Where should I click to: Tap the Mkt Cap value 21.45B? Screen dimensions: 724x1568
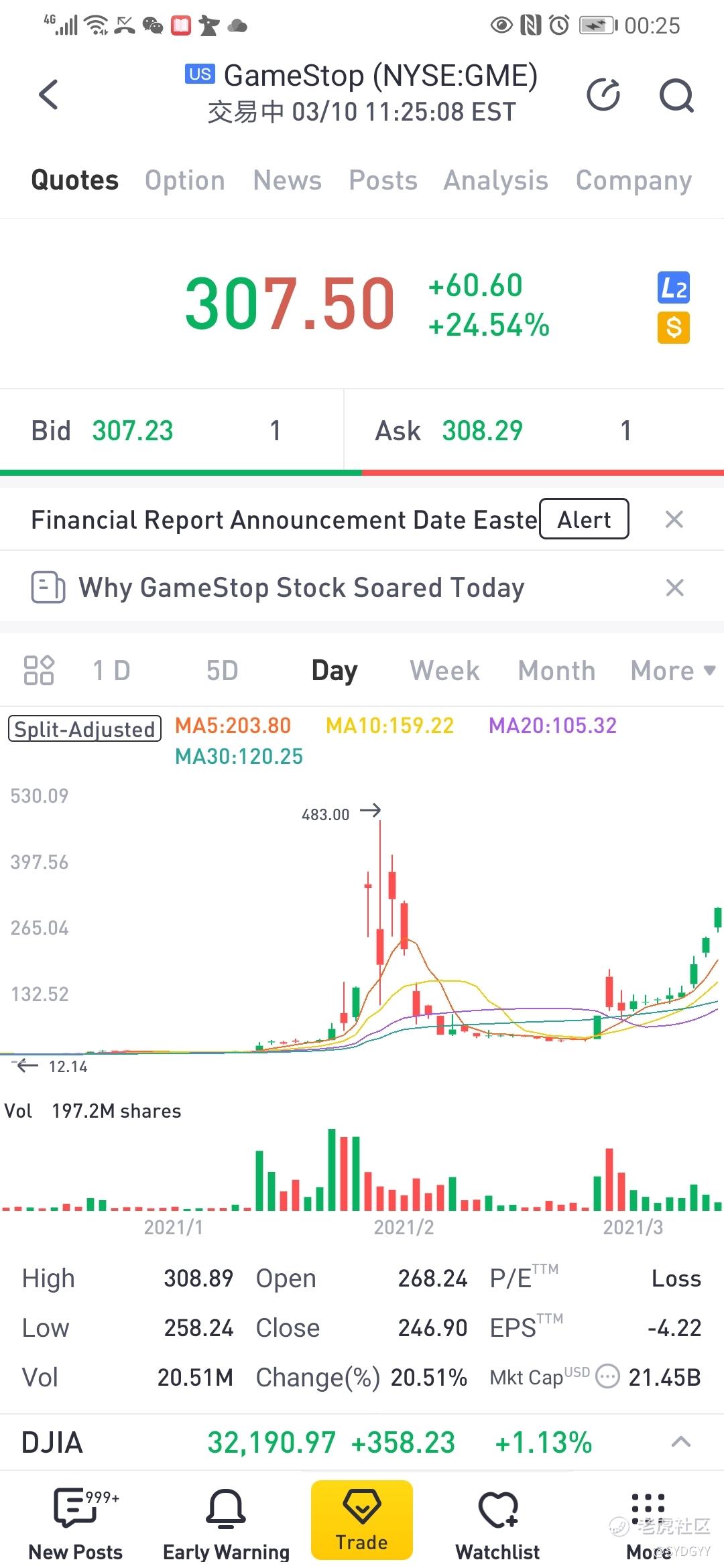click(x=664, y=1377)
